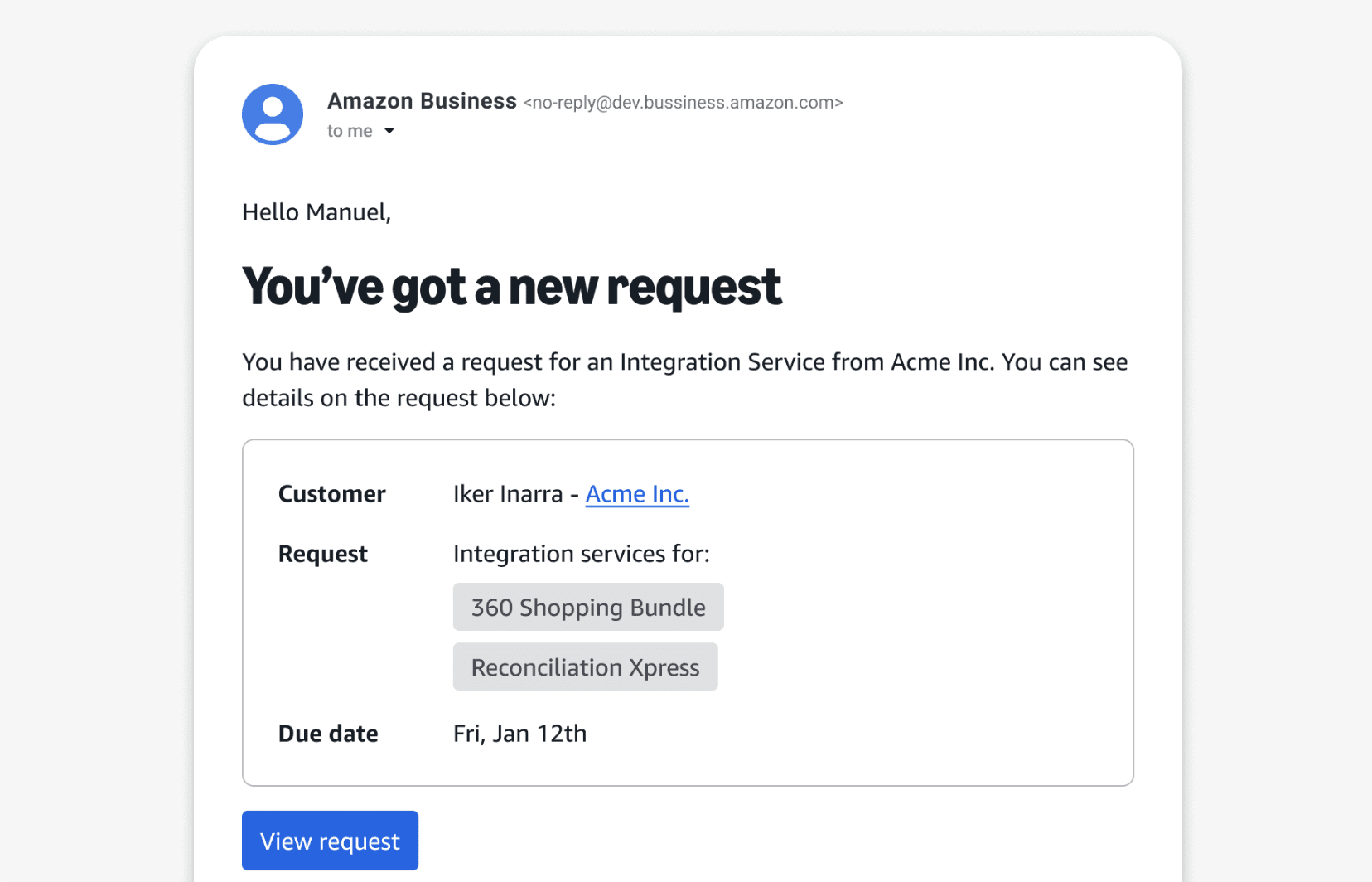Click the 'to me' recipient text
Screen dimensions: 1372x882
(x=350, y=131)
